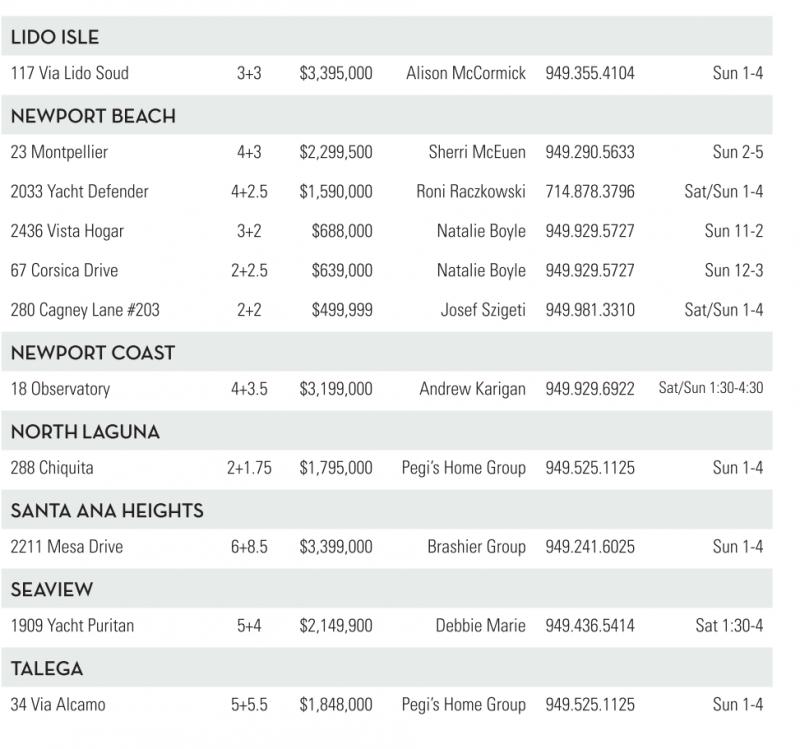
Task: Click the Newport Coast section header
Action: [x=92, y=353]
